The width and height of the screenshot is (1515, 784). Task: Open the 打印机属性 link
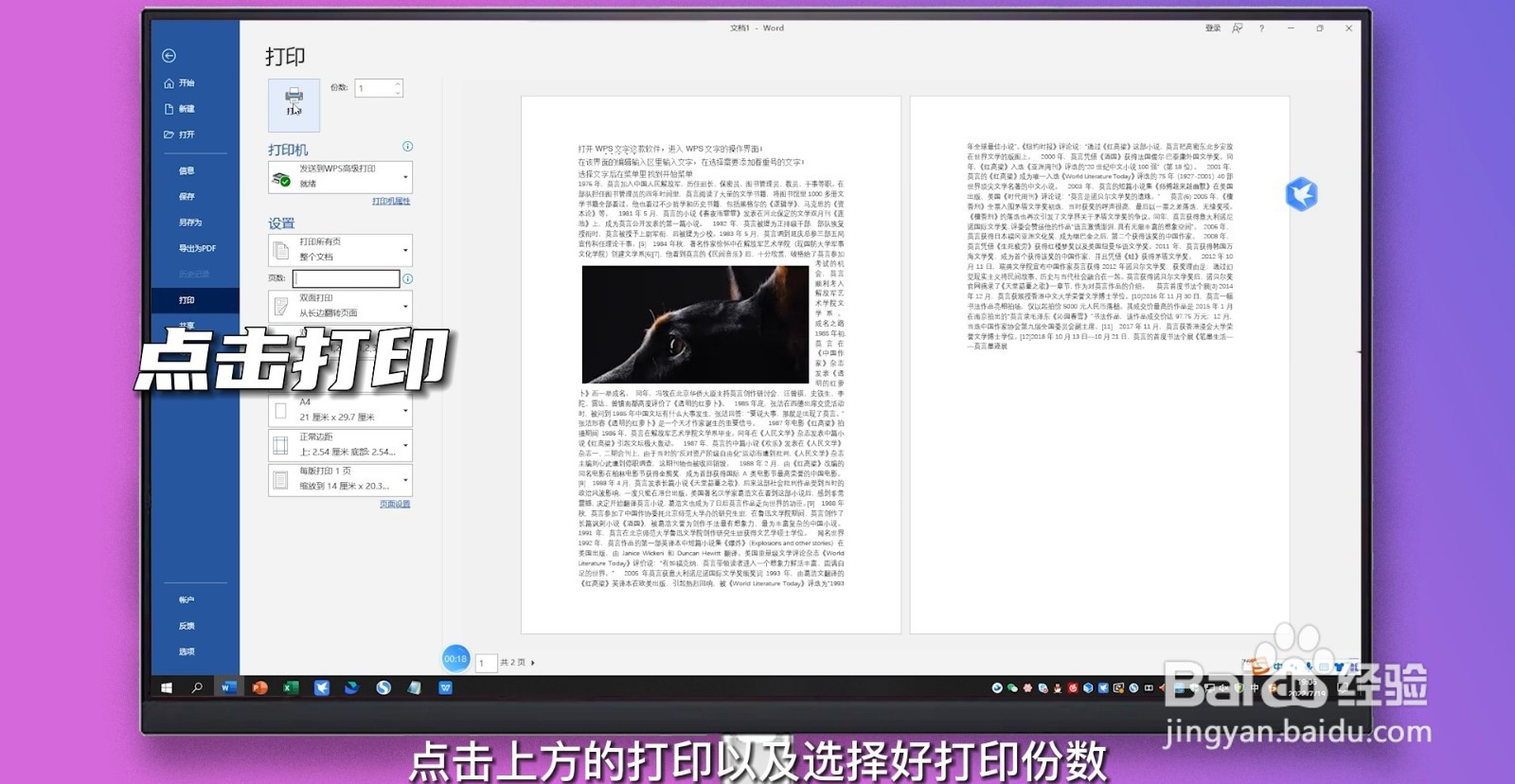click(x=391, y=201)
